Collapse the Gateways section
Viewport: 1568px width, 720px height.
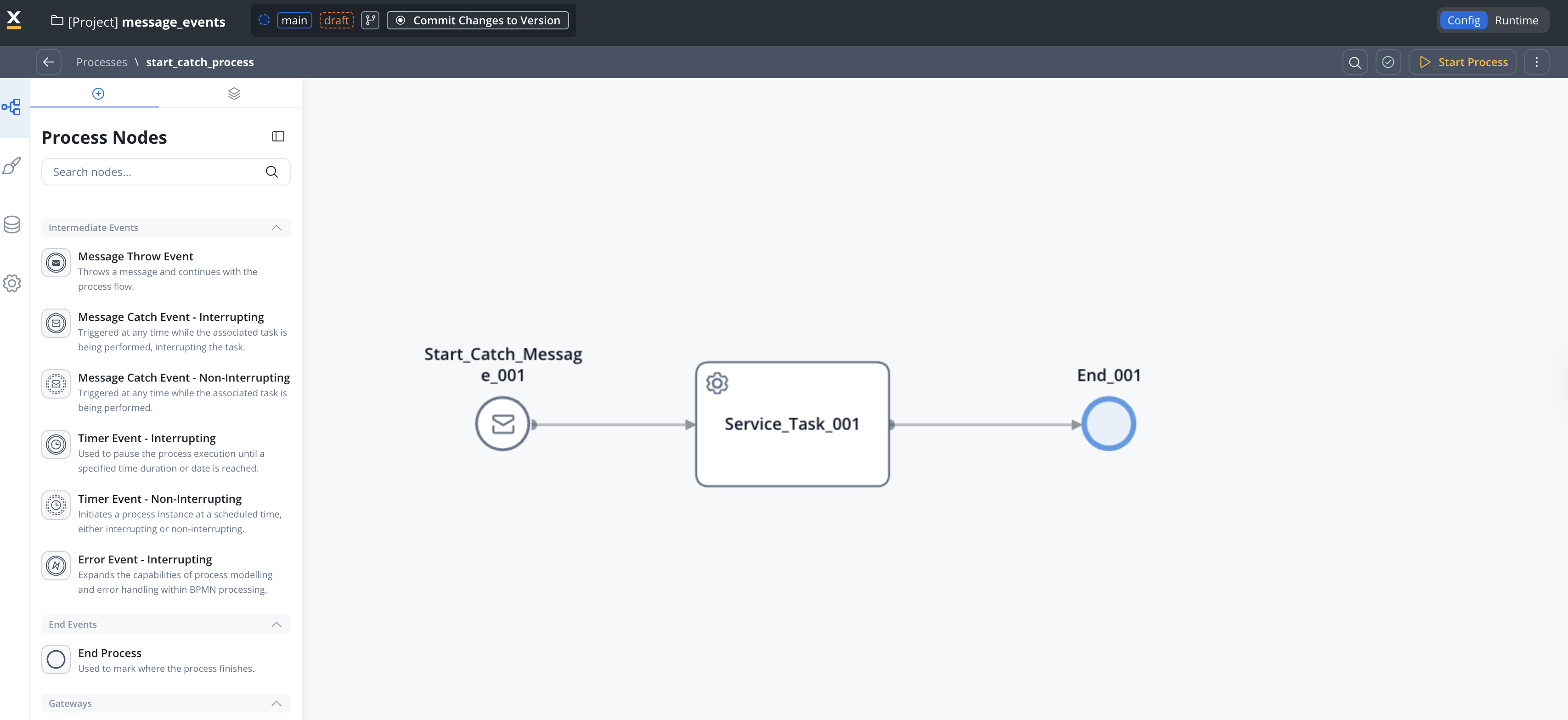276,703
